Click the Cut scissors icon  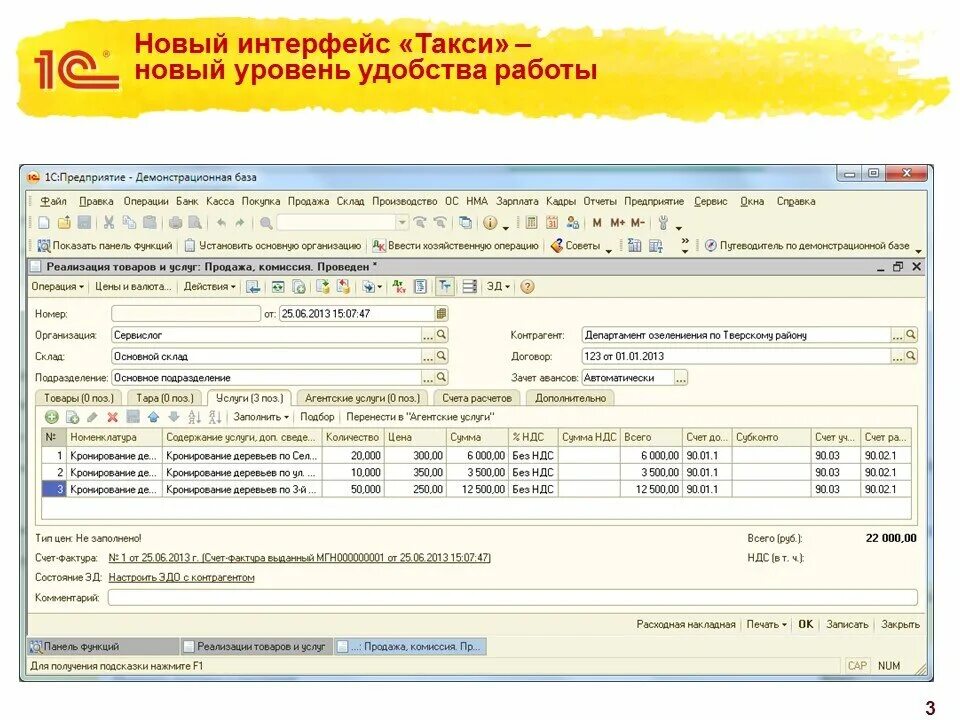tap(109, 223)
